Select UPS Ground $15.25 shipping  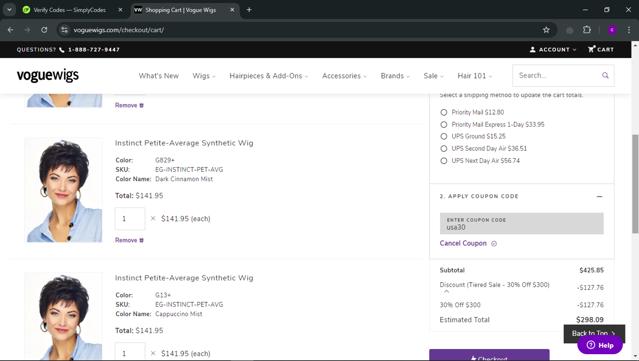click(x=444, y=136)
